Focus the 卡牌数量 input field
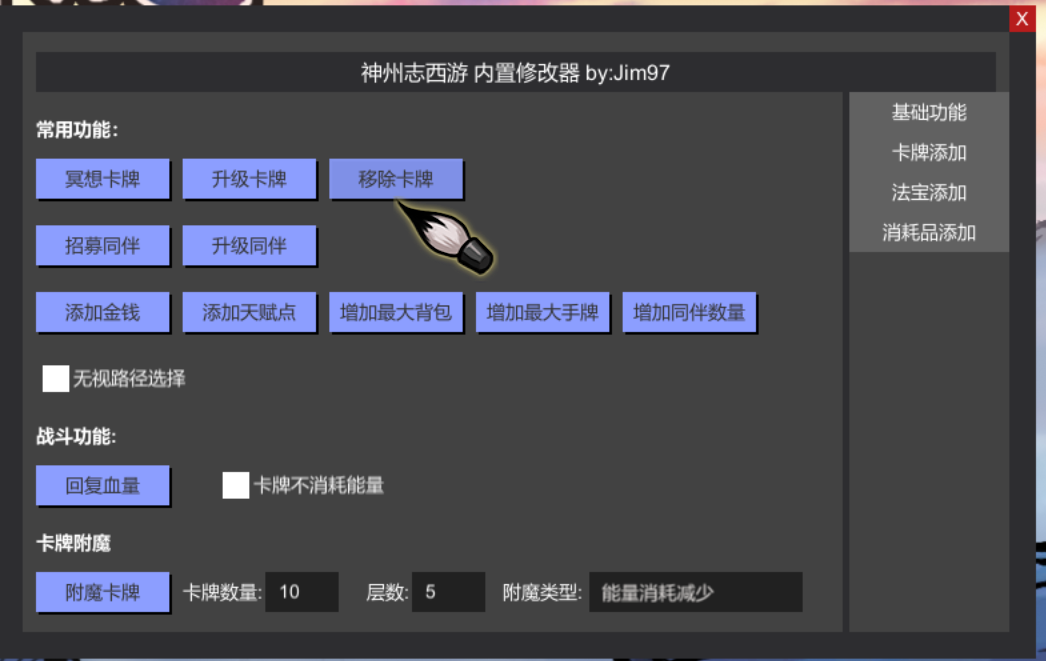Image resolution: width=1046 pixels, height=661 pixels. tap(302, 592)
